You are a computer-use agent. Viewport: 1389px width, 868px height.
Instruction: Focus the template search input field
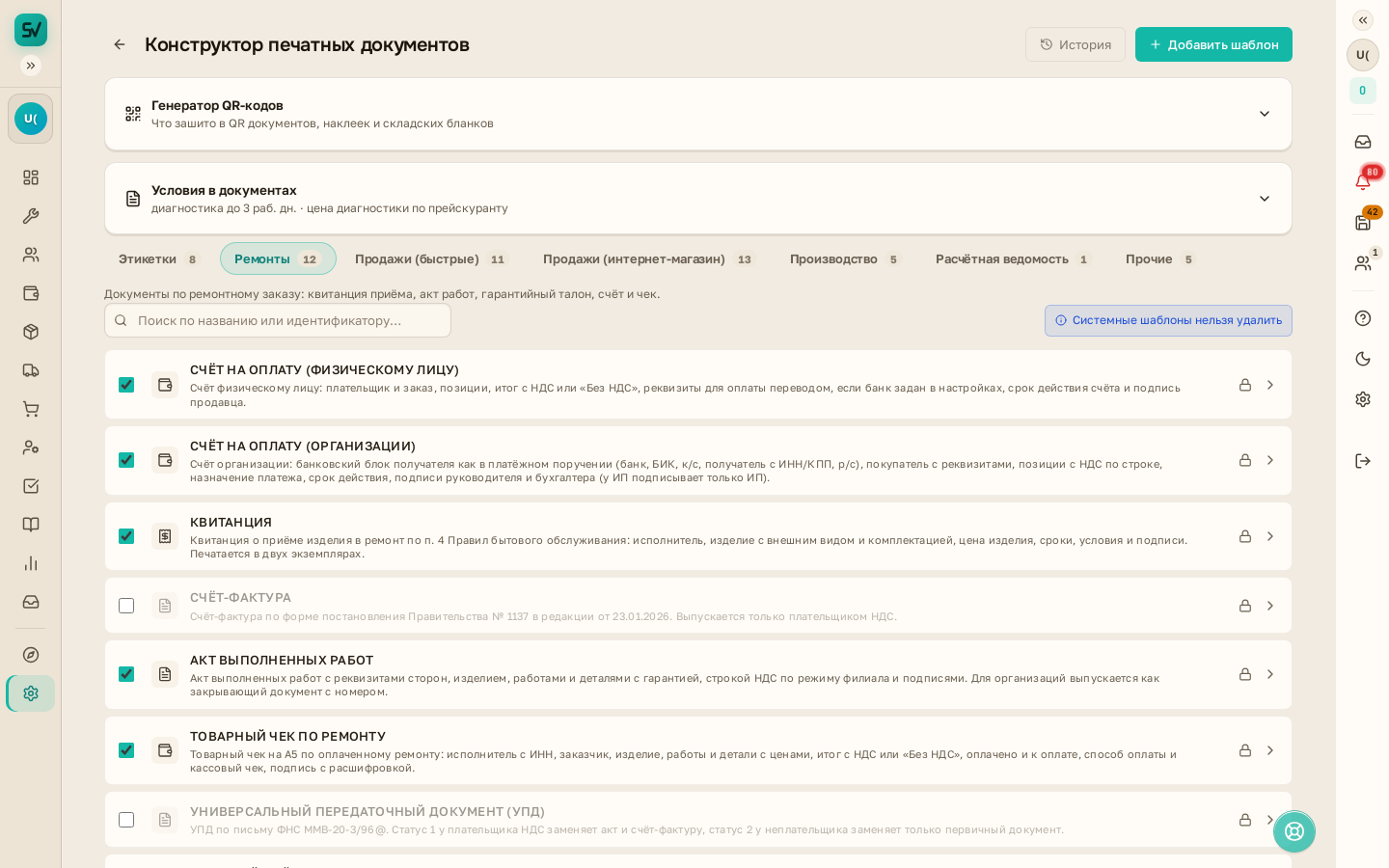click(278, 320)
